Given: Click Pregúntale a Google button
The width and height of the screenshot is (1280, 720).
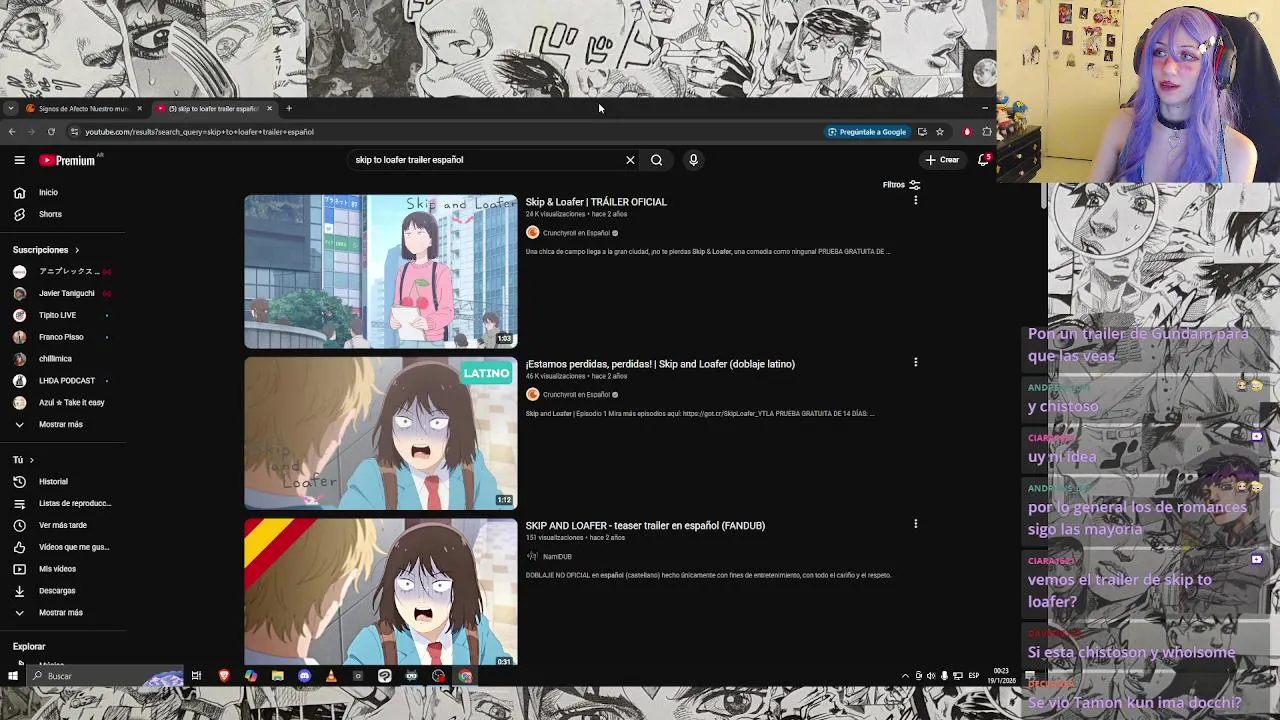Looking at the screenshot, I should (867, 132).
